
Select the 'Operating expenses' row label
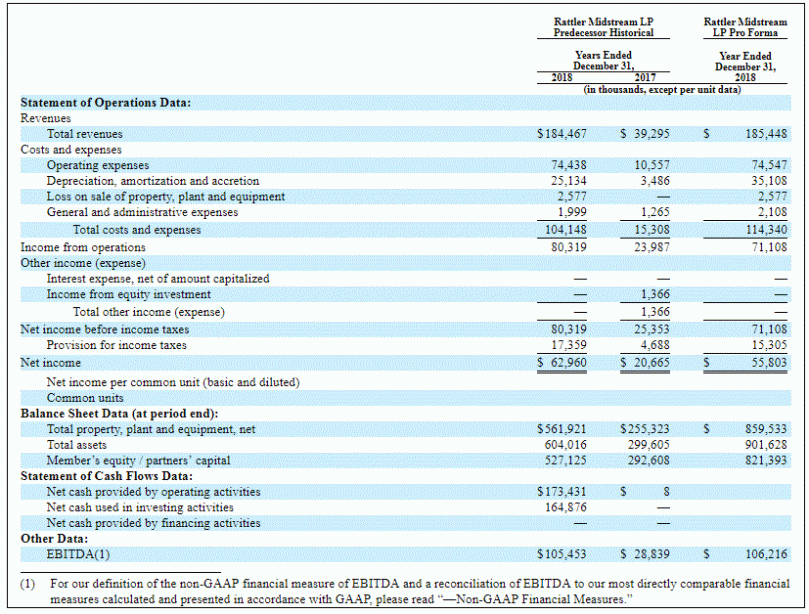(x=98, y=165)
